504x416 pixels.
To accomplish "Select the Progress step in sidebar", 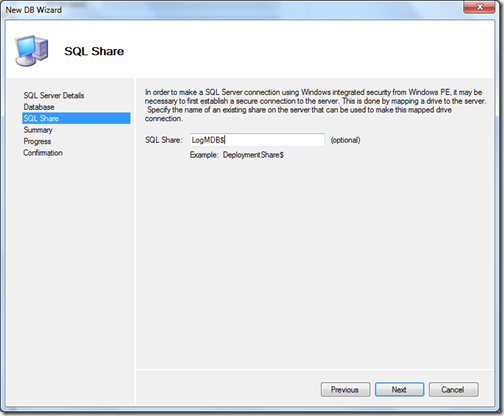I will pos(37,141).
